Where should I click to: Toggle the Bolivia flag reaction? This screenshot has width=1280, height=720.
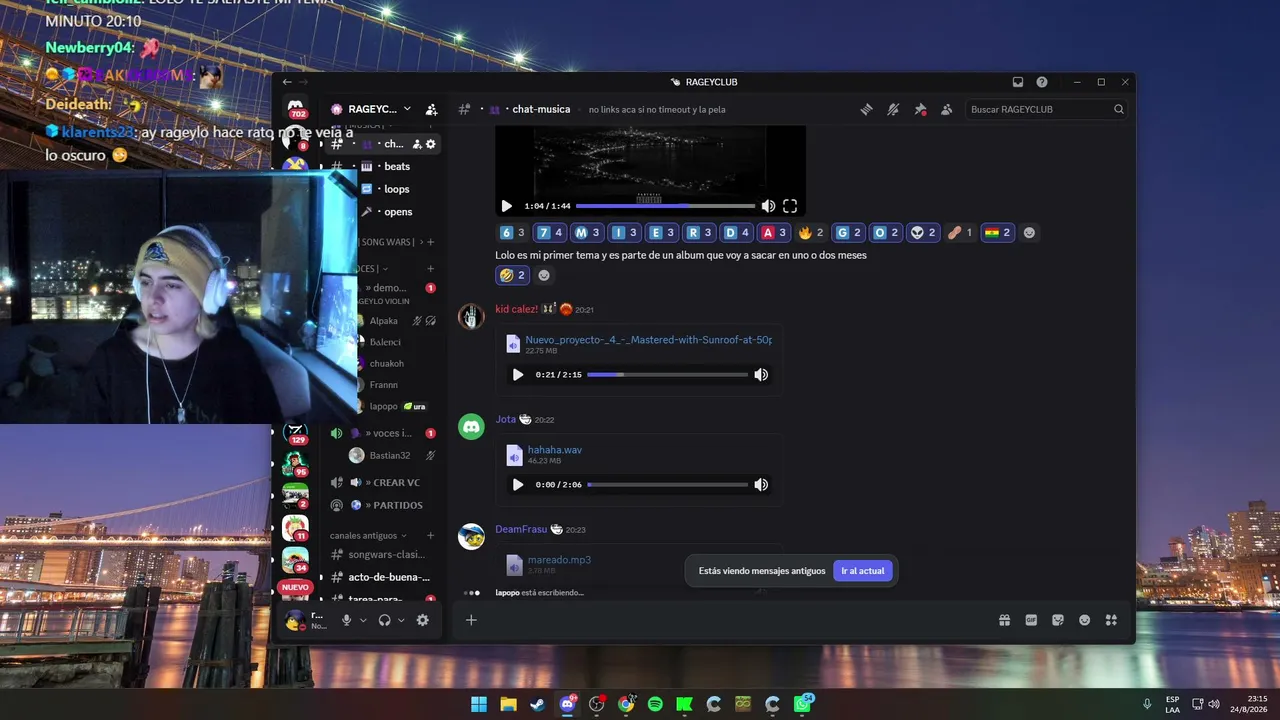(x=997, y=233)
